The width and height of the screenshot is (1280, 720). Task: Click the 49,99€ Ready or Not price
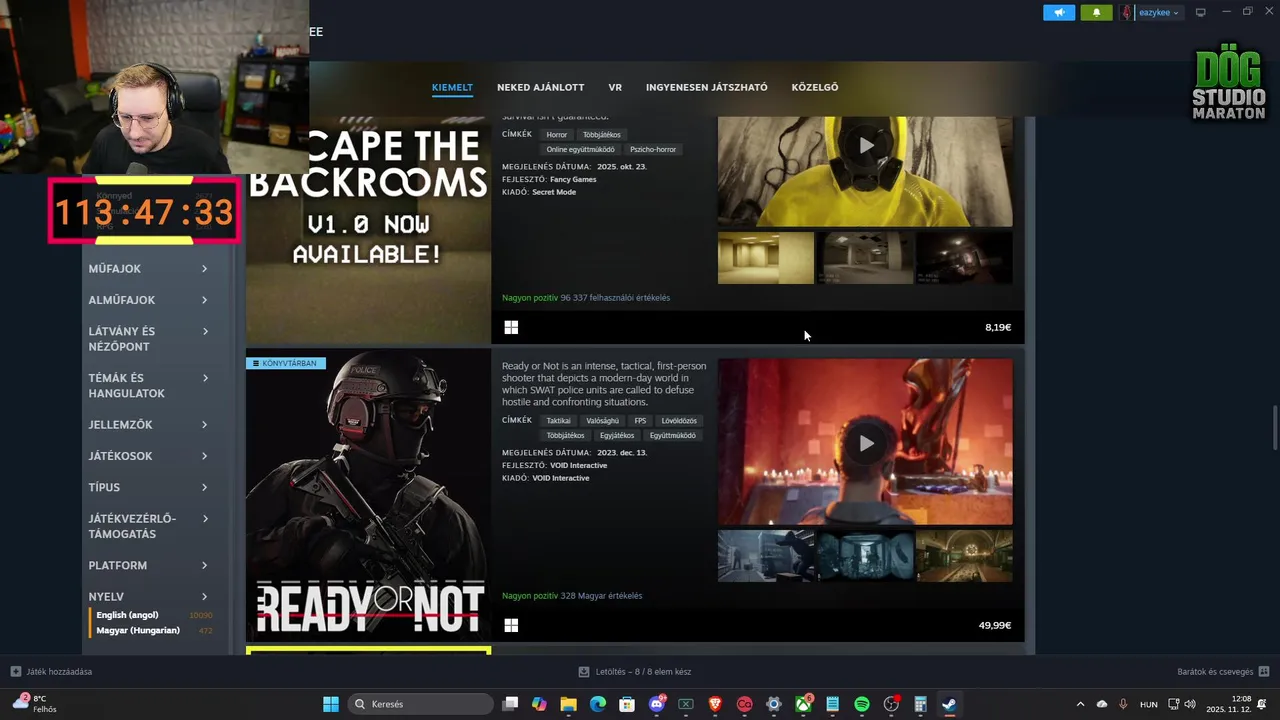pyautogui.click(x=995, y=626)
